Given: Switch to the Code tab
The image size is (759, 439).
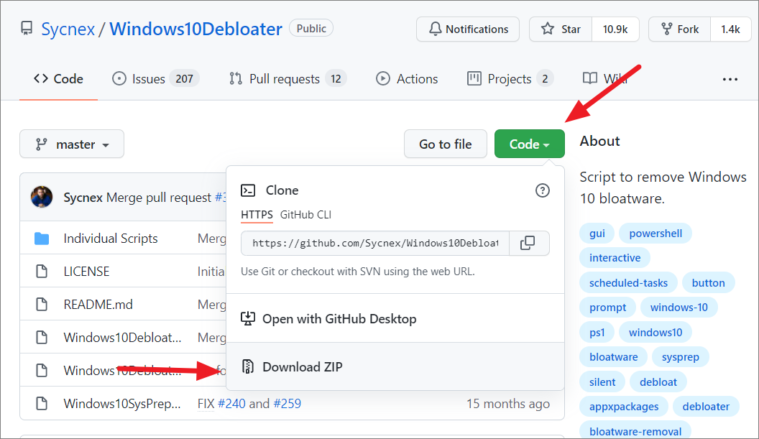Looking at the screenshot, I should coord(59,79).
